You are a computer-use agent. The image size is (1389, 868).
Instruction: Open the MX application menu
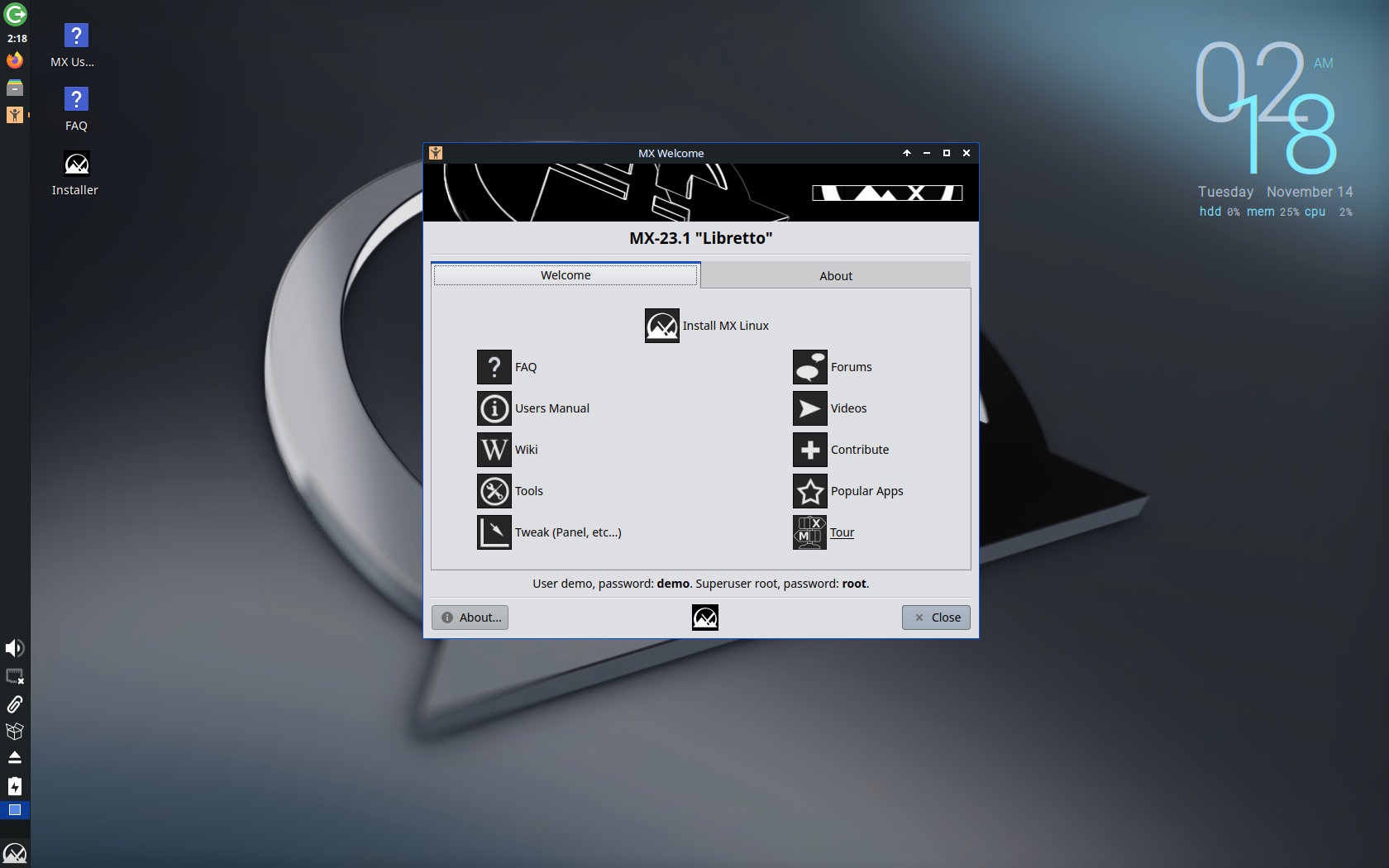tap(15, 853)
